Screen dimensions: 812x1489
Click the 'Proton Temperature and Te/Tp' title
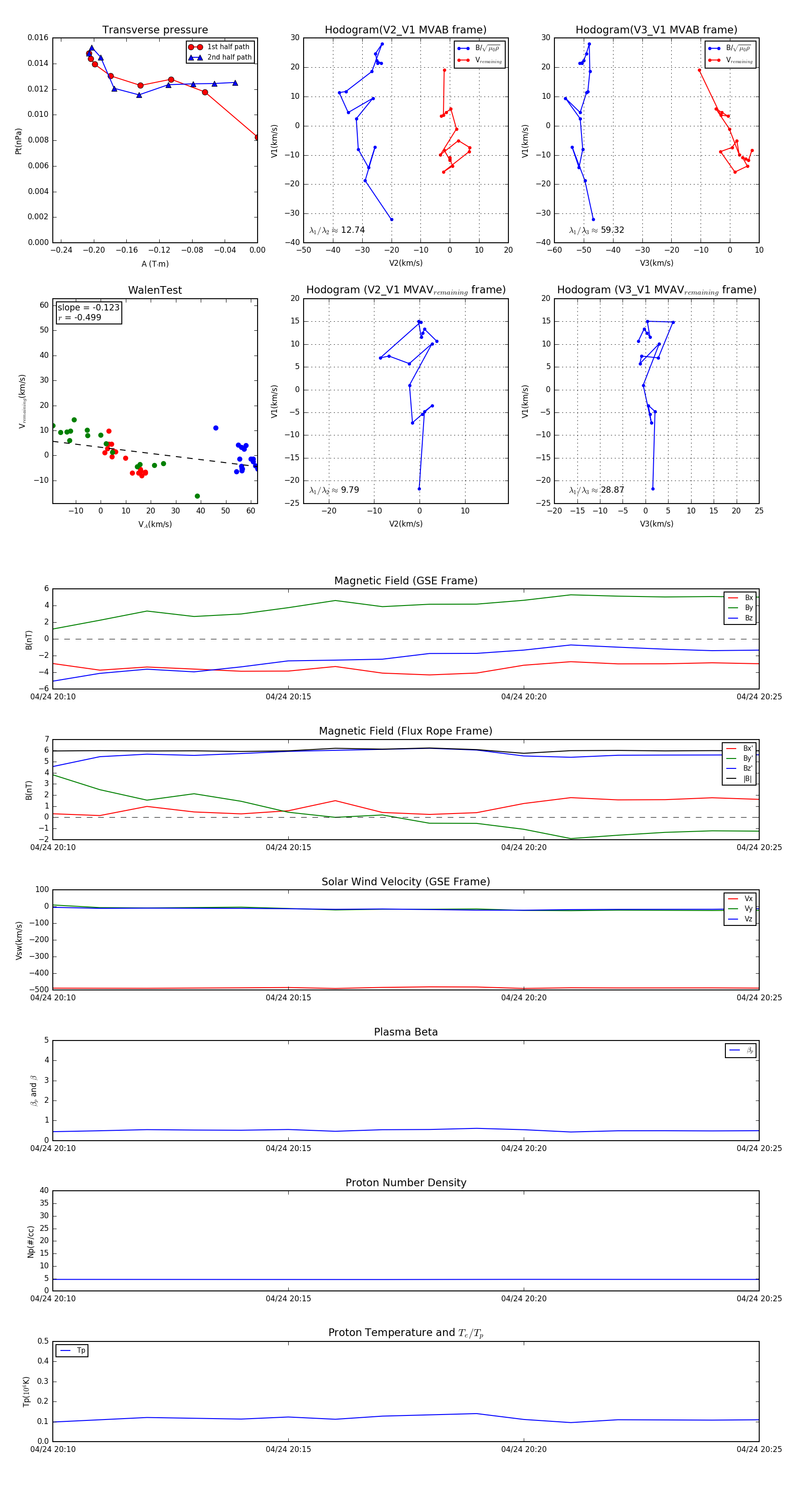(x=406, y=1333)
